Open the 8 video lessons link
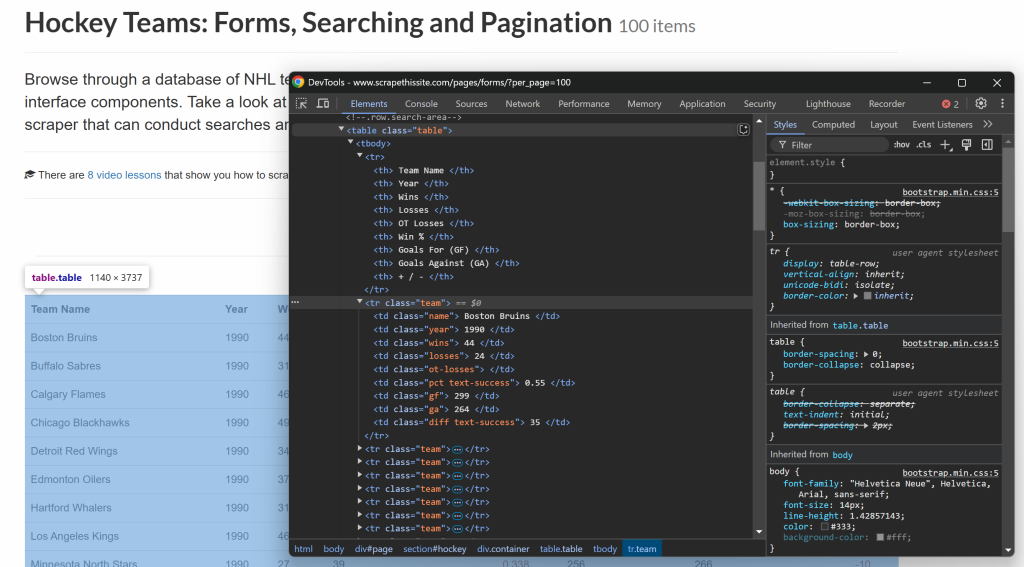This screenshot has height=567, width=1024. click(124, 175)
